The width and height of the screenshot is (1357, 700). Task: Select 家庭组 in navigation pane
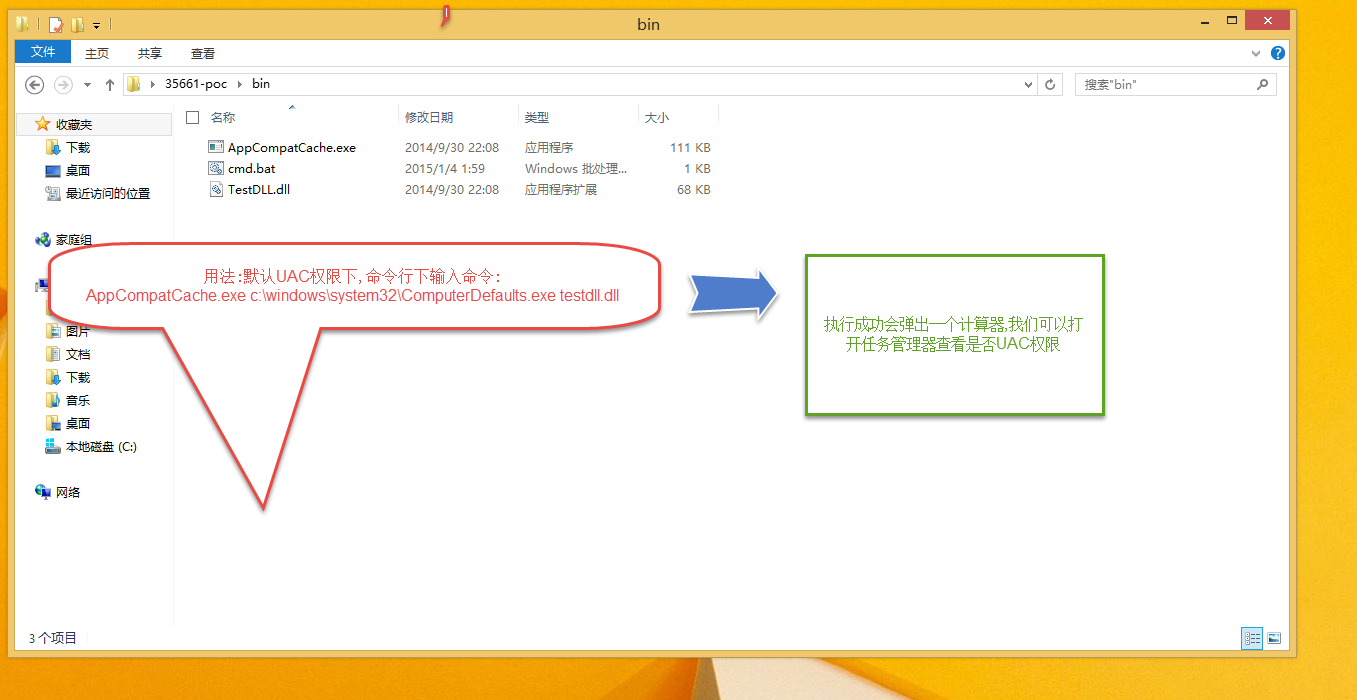pos(74,241)
